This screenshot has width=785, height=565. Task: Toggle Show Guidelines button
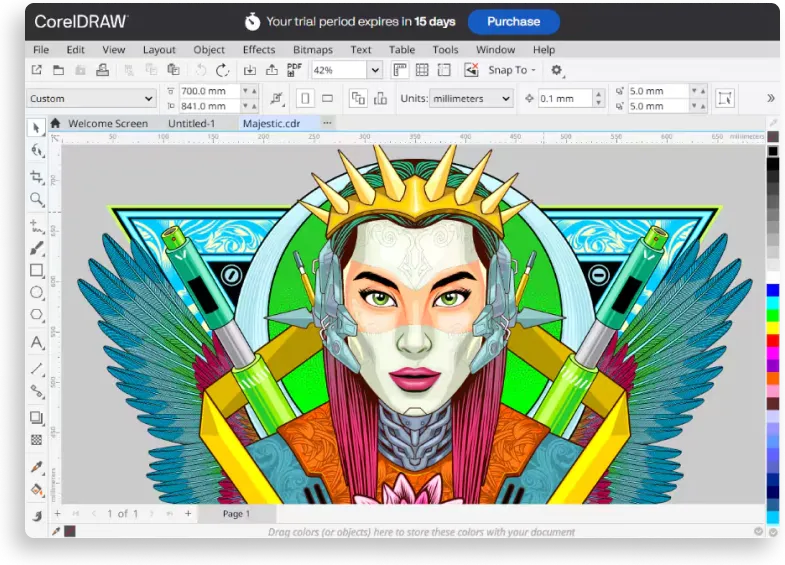[x=444, y=70]
